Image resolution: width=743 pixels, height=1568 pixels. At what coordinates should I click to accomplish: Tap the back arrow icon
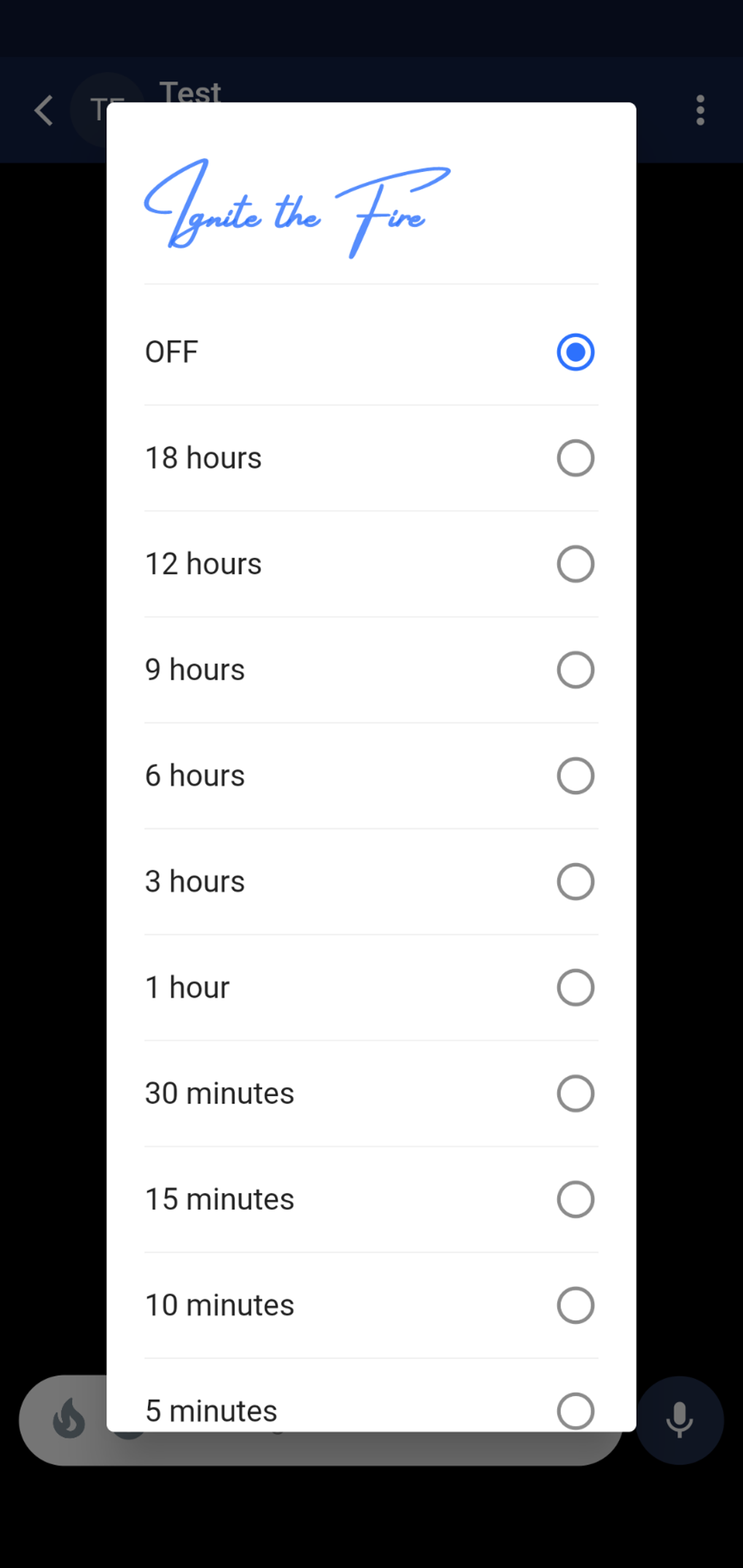pyautogui.click(x=44, y=111)
